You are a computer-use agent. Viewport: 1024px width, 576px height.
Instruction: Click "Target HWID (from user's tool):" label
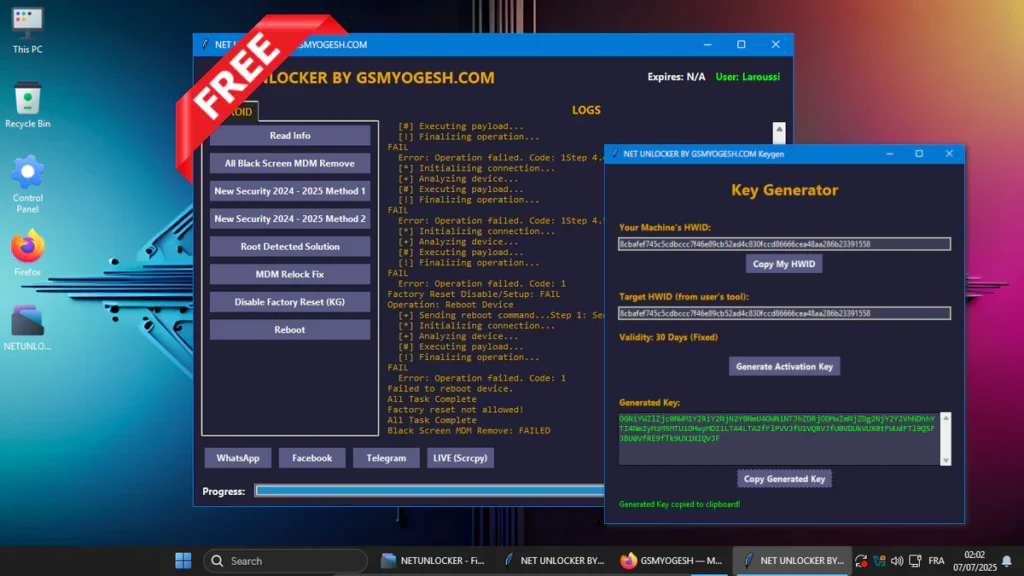pos(684,296)
